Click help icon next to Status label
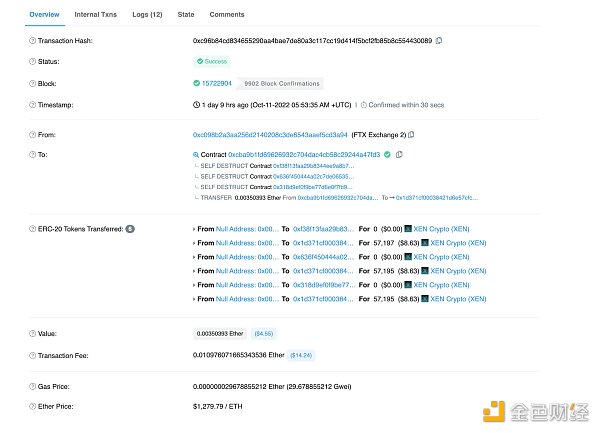600x433 pixels. point(33,61)
